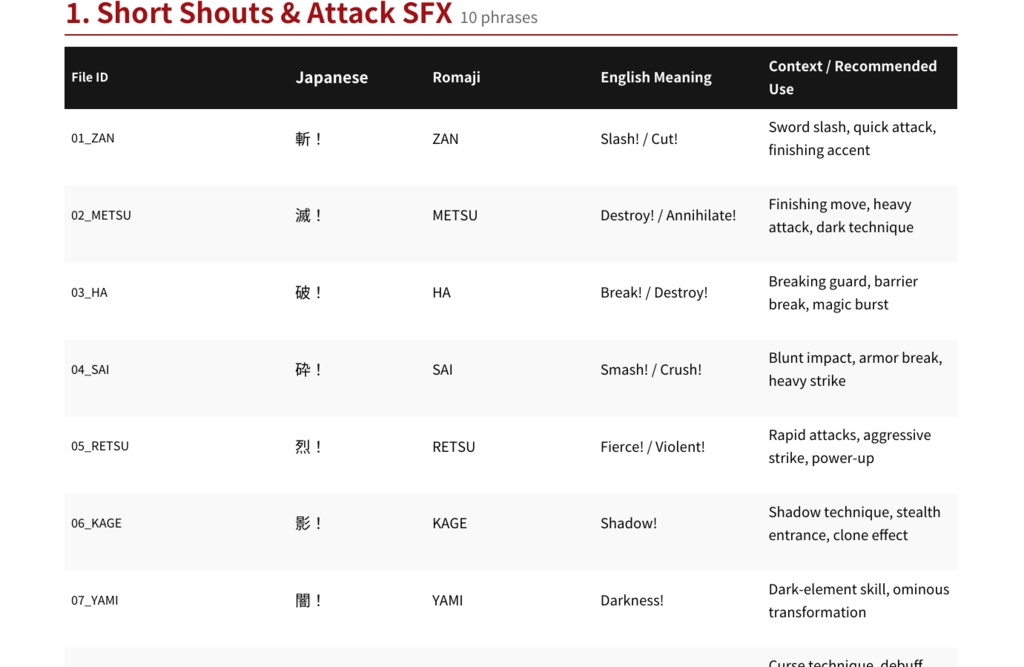Image resolution: width=1024 pixels, height=667 pixels.
Task: Click the Romaji column header
Action: click(456, 77)
